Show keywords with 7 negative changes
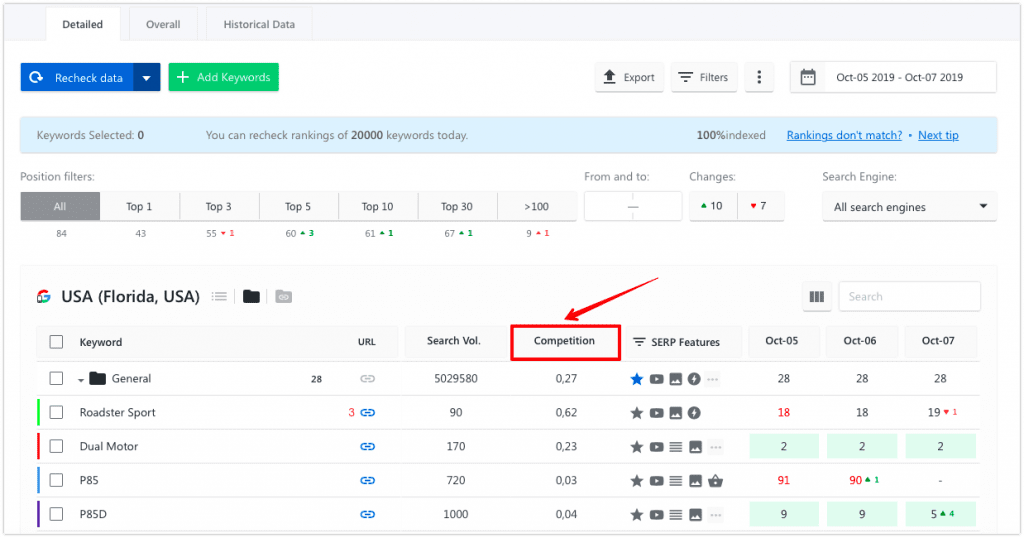Viewport: 1024px width, 538px height. coord(760,206)
